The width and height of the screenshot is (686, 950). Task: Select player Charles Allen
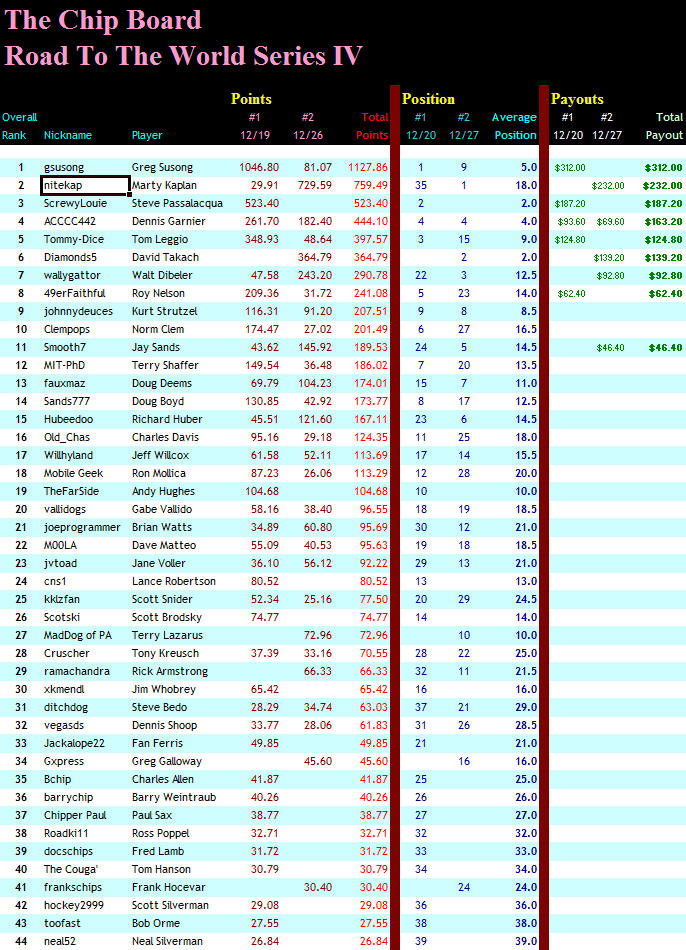pyautogui.click(x=163, y=779)
